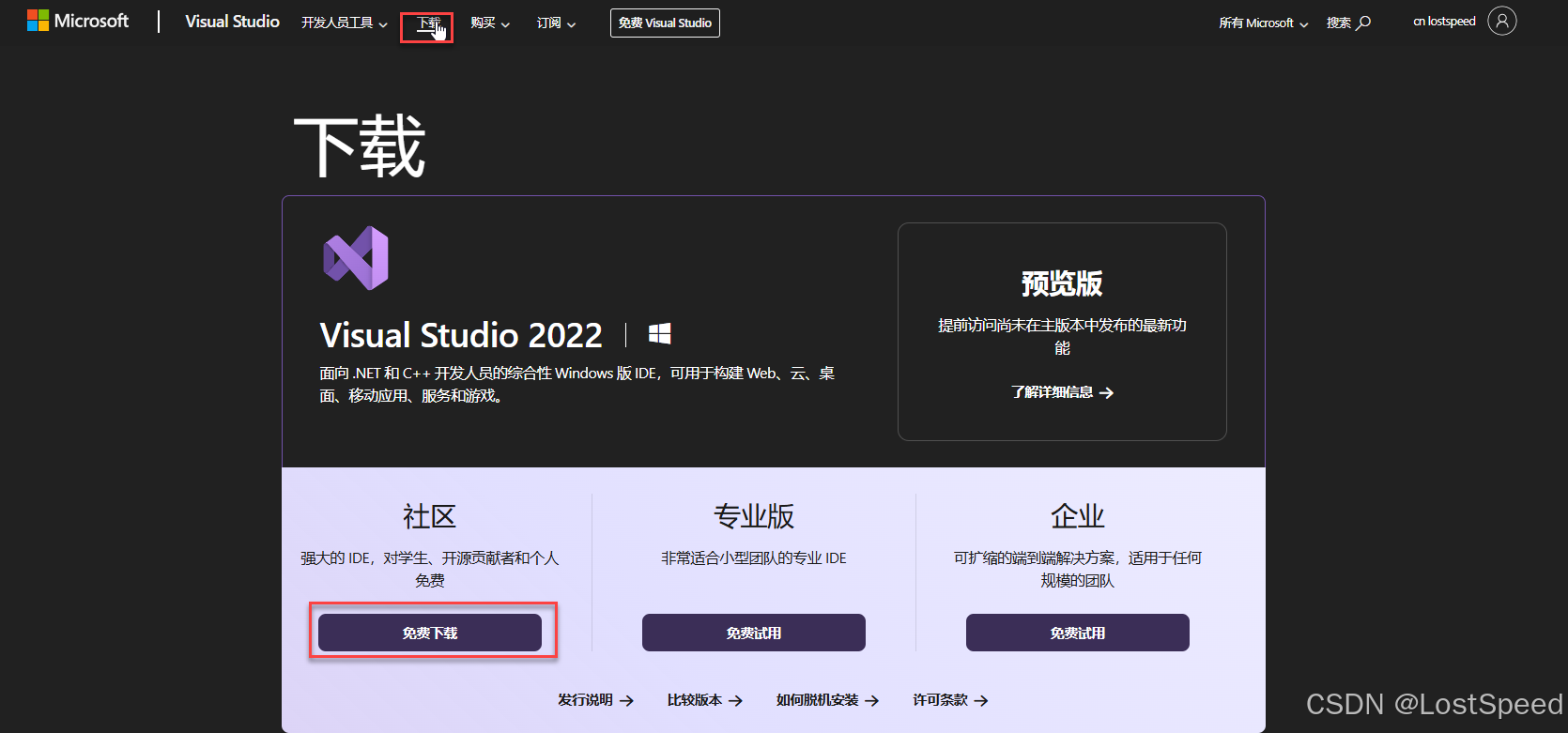Click the user account avatar icon
This screenshot has width=1568, height=733.
[x=1502, y=21]
